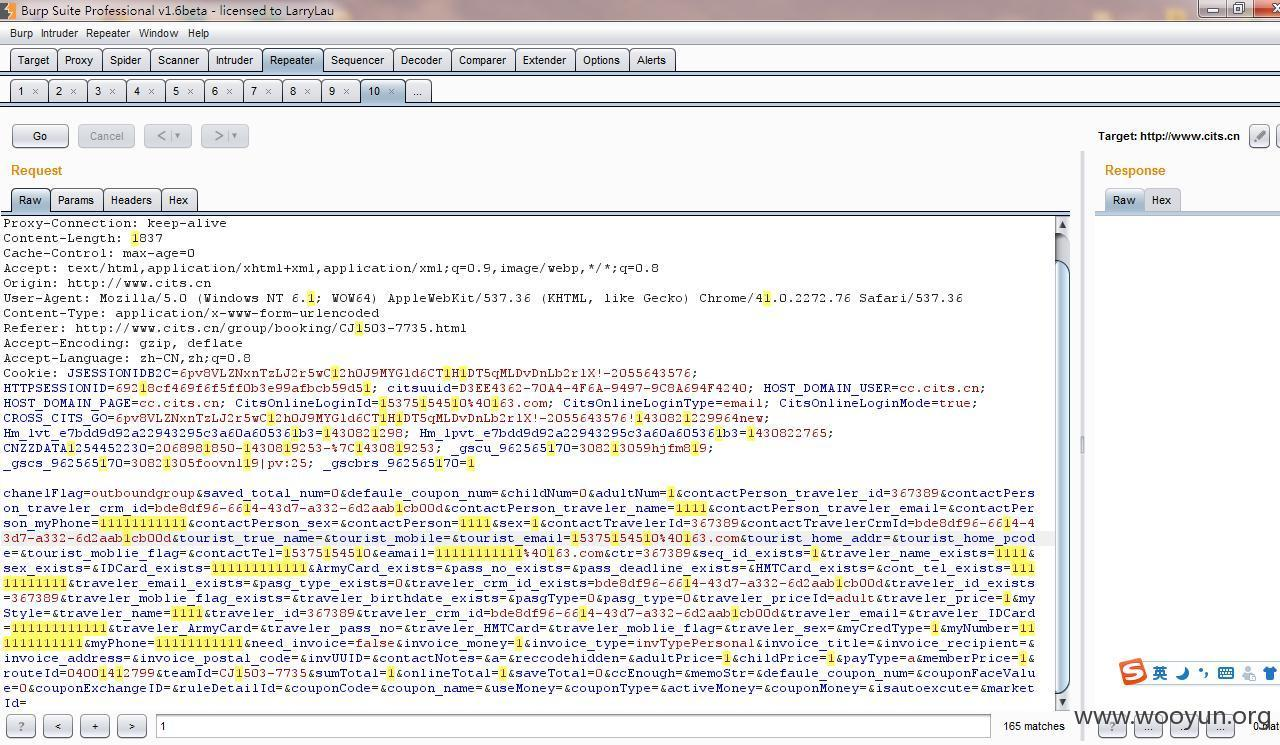Switch to the Proxy tool tab
This screenshot has width=1280, height=745.
point(79,60)
